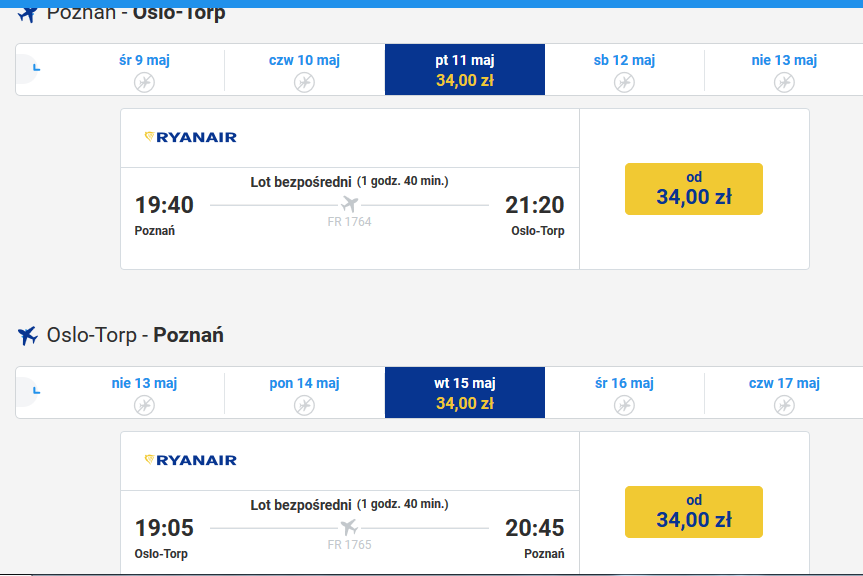
Task: Select the wt 15 maj date tab
Action: click(x=465, y=393)
